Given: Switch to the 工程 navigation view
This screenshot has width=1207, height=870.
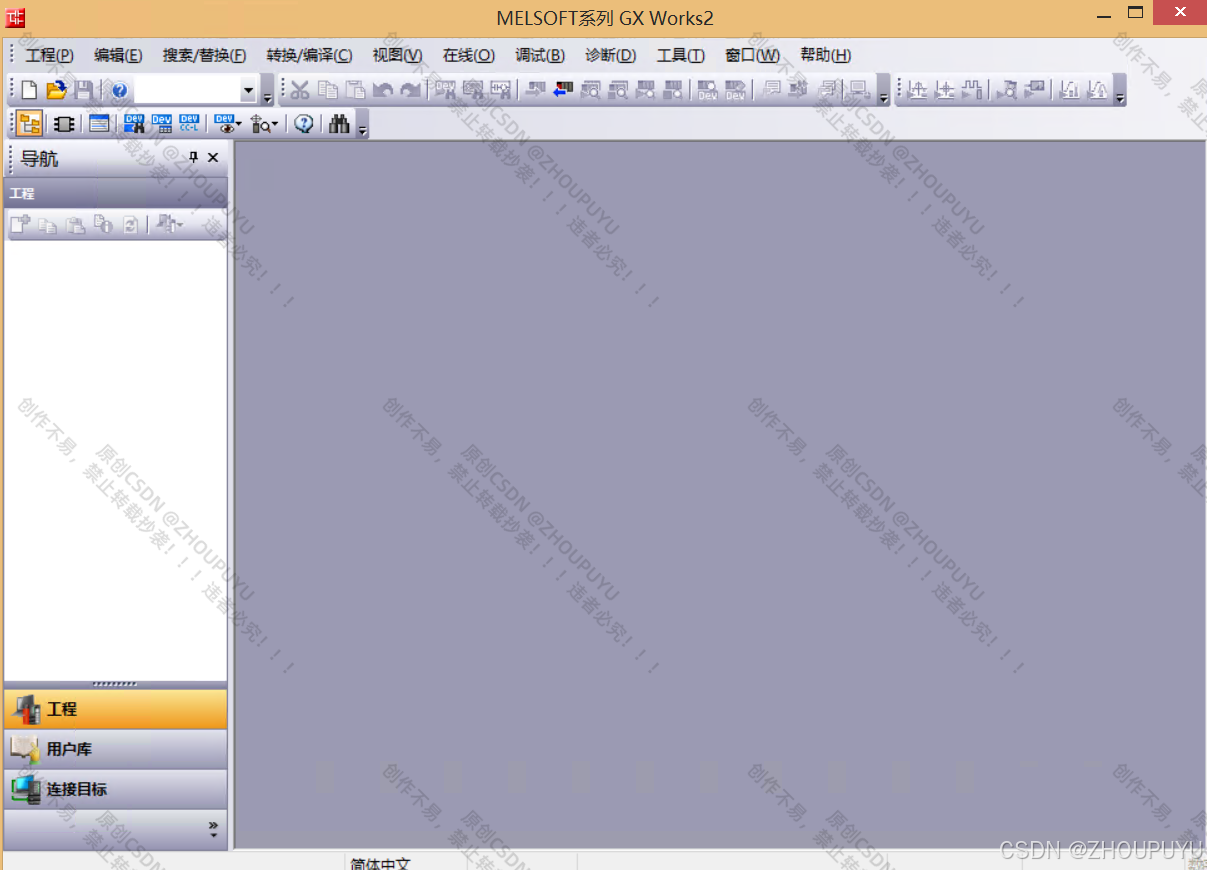Looking at the screenshot, I should click(116, 709).
